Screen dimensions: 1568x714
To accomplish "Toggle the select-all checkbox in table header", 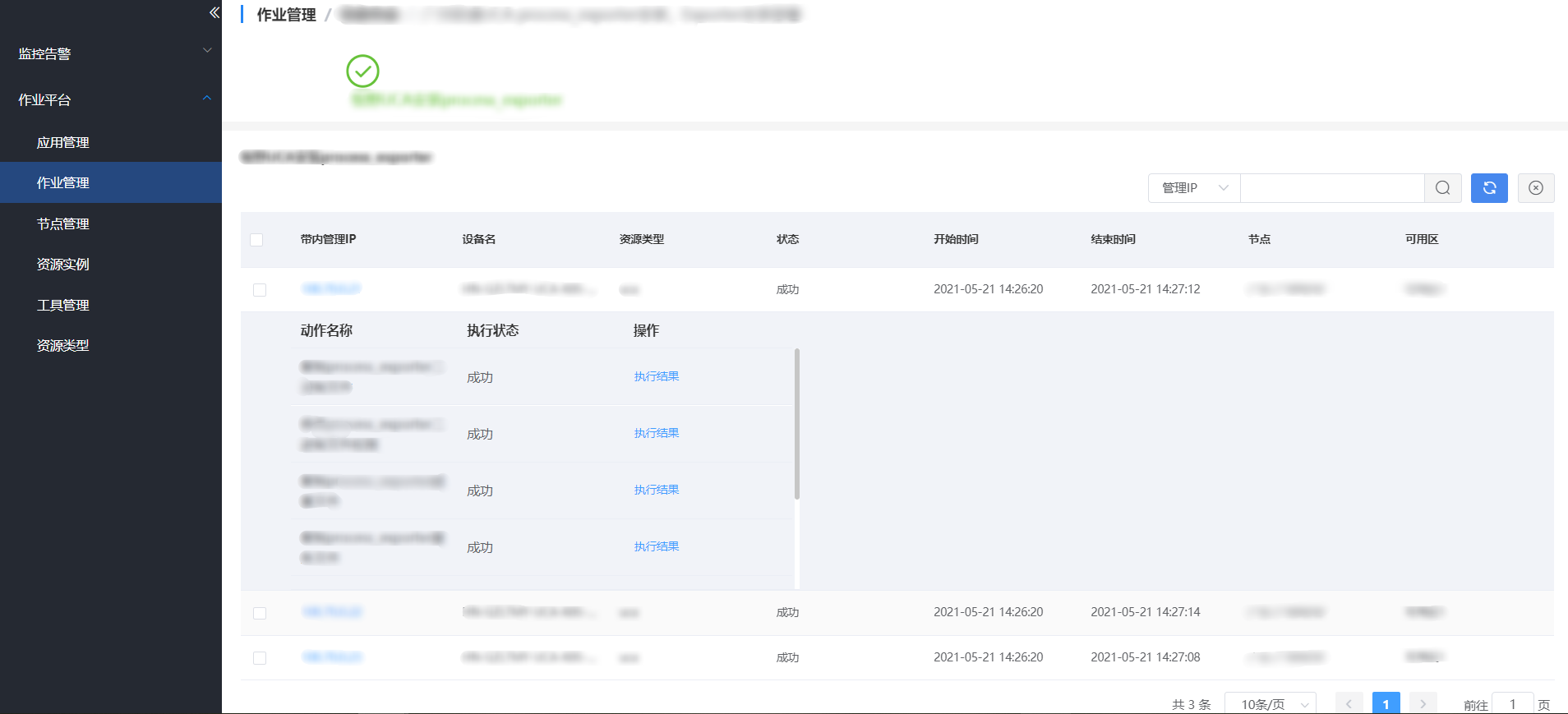I will coord(256,240).
